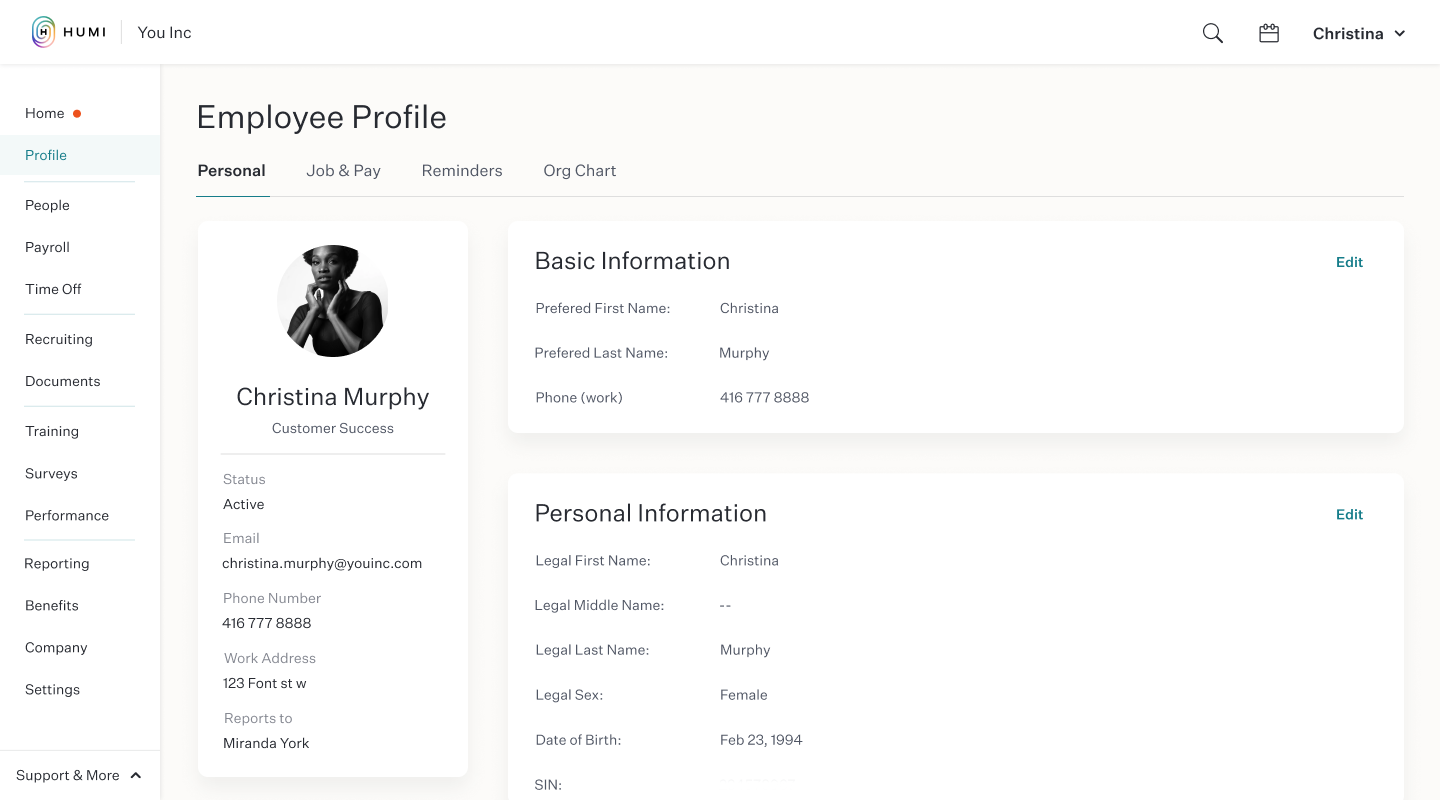The height and width of the screenshot is (800, 1440).
Task: Switch to the Reminders tab
Action: [462, 171]
